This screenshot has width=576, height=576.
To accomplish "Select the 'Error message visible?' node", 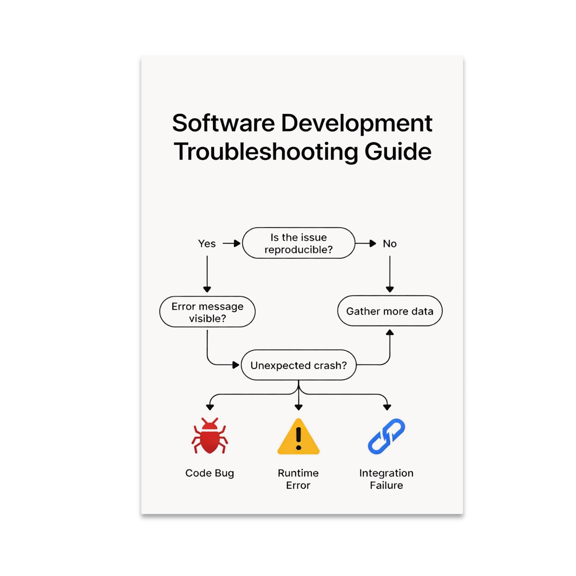I will [x=207, y=312].
